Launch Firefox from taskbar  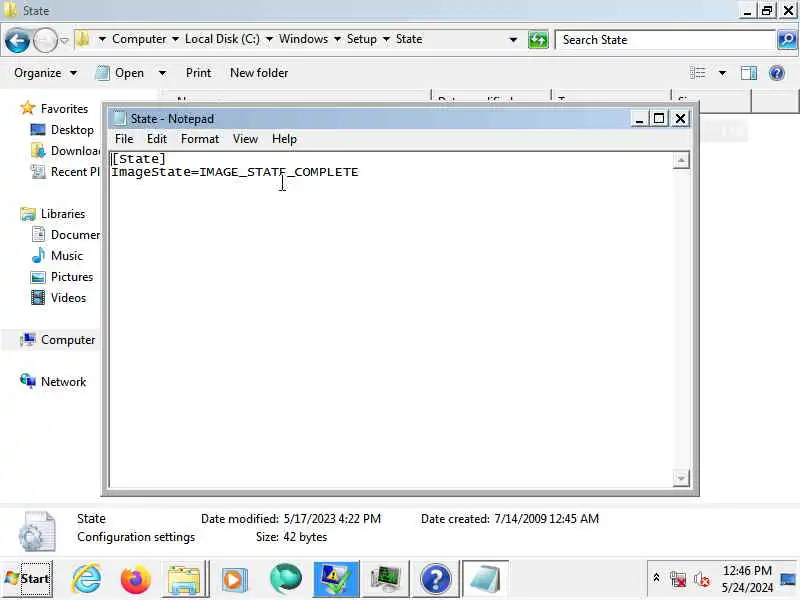[x=136, y=579]
